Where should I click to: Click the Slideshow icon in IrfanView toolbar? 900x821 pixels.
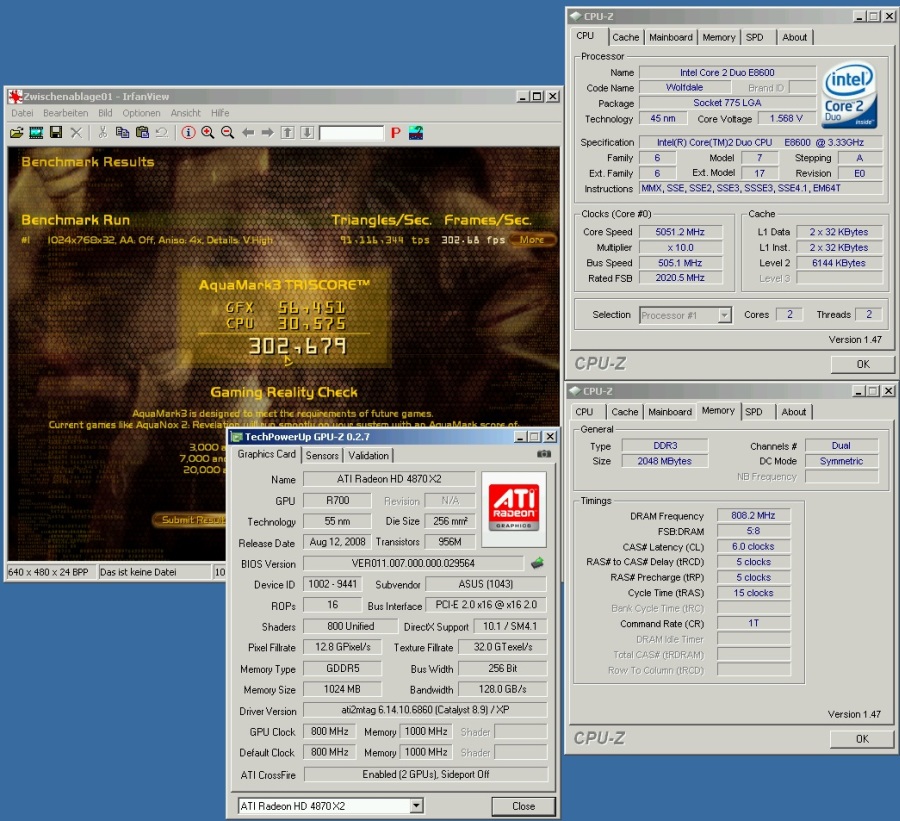pos(36,133)
